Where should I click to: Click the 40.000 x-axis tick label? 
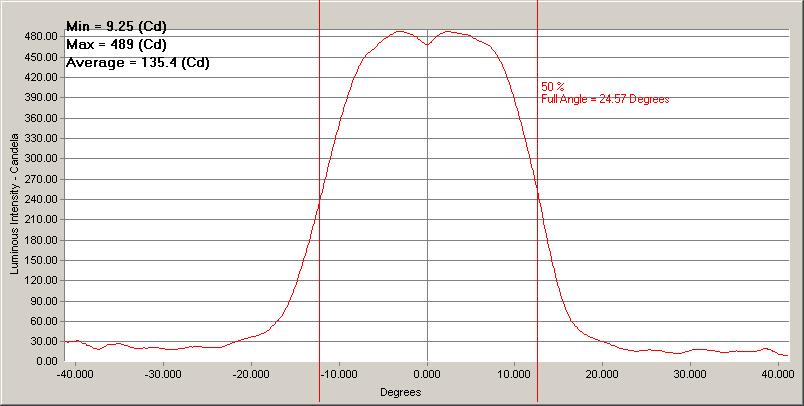[x=778, y=375]
